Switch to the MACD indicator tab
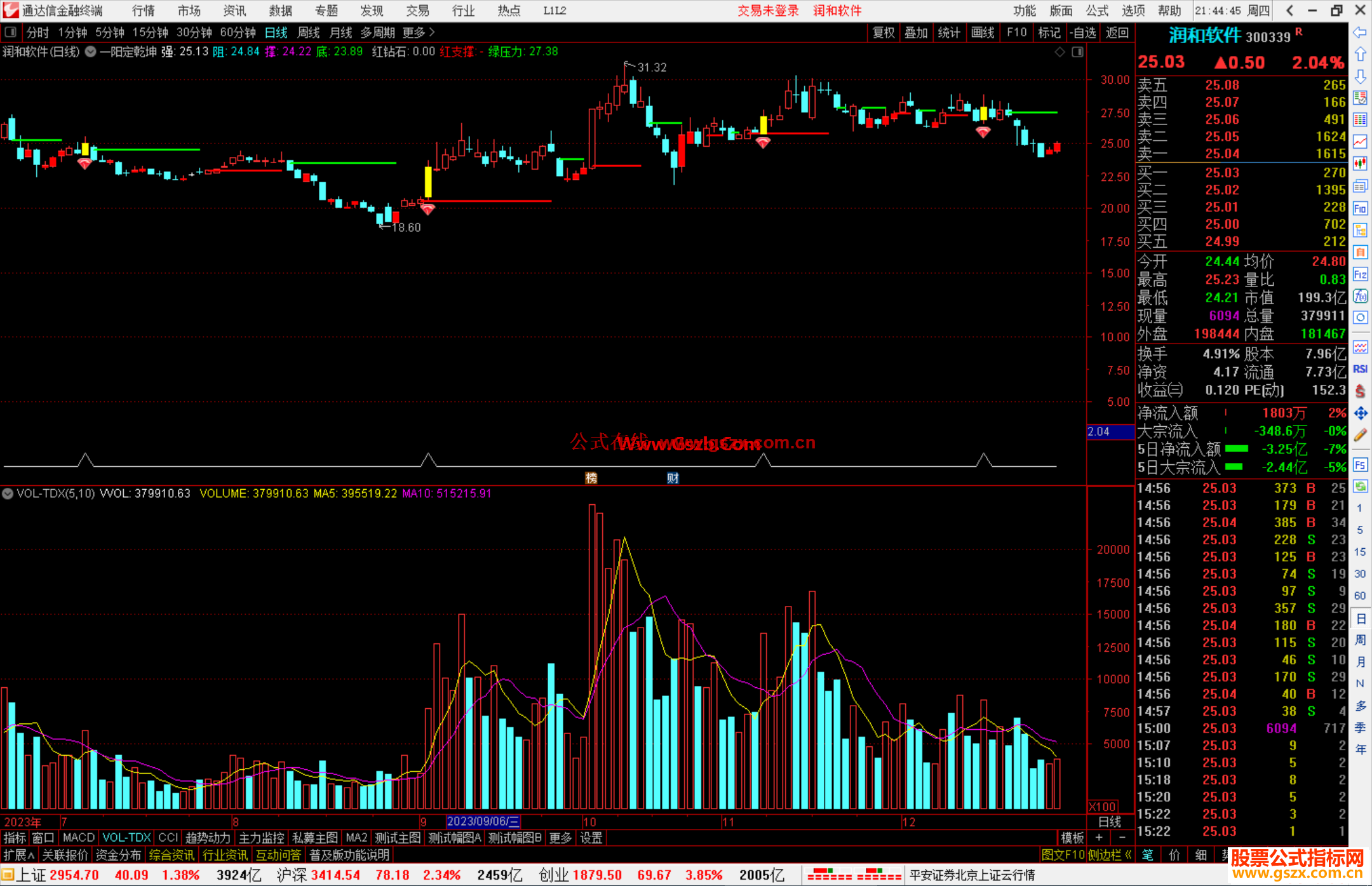 click(78, 838)
